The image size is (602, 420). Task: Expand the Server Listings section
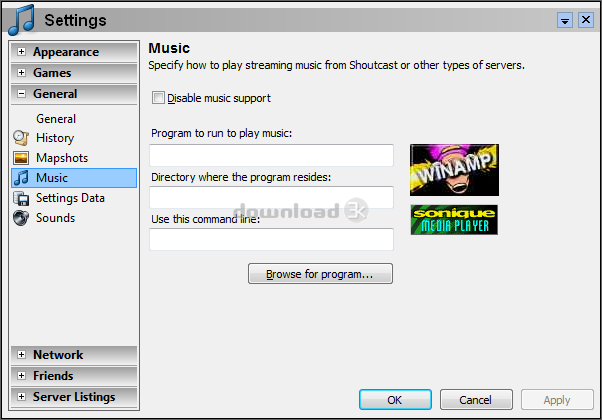pos(22,397)
